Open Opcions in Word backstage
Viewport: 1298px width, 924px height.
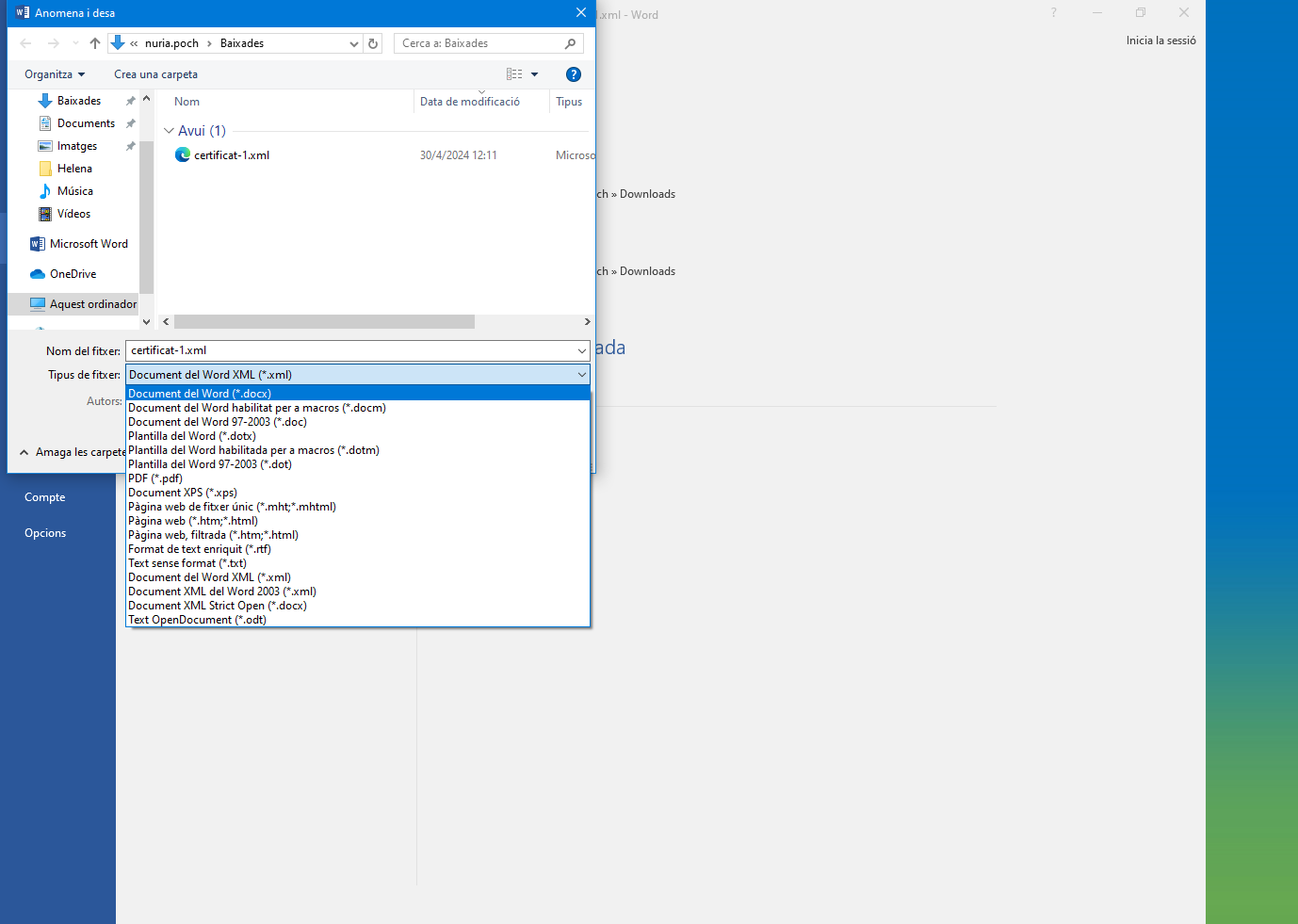pyautogui.click(x=45, y=533)
